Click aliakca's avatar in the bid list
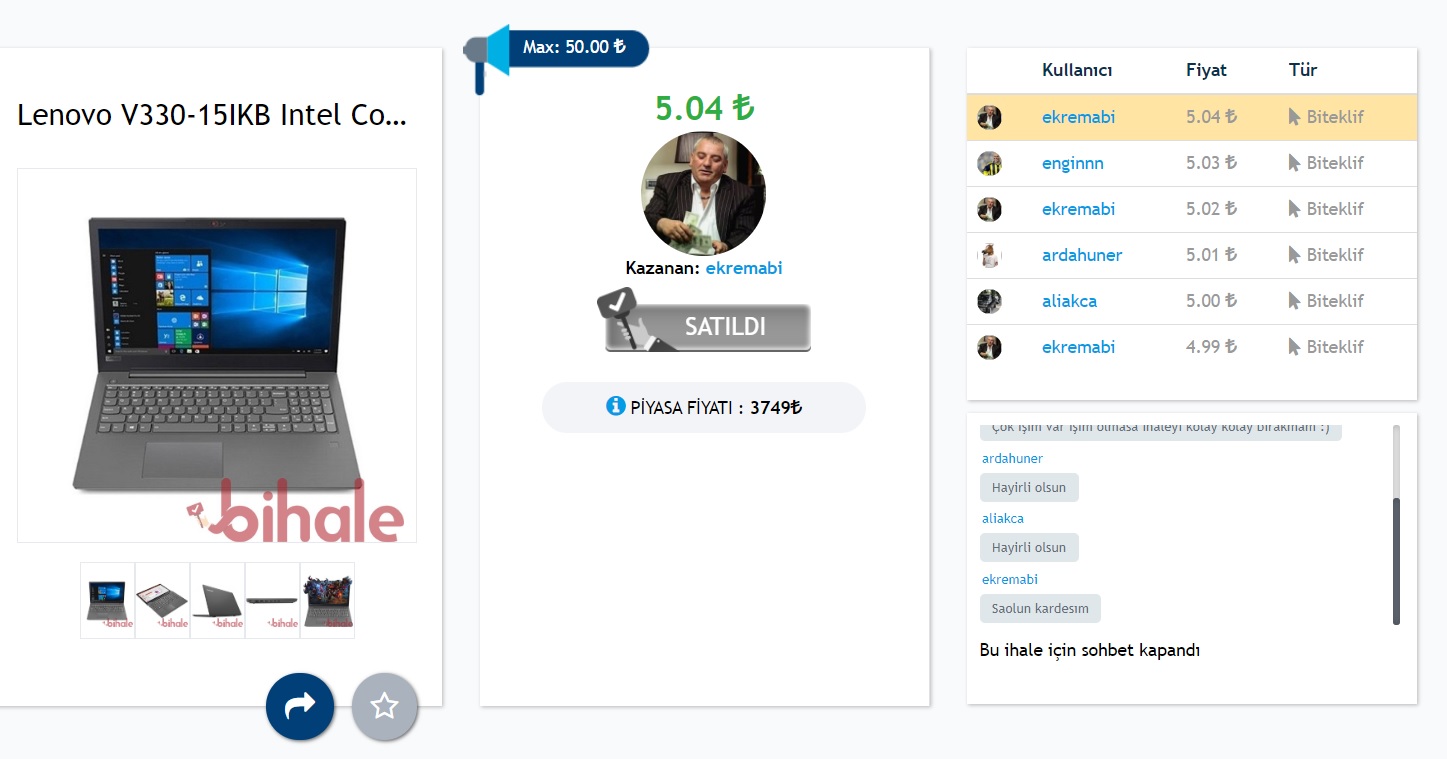 (x=989, y=301)
